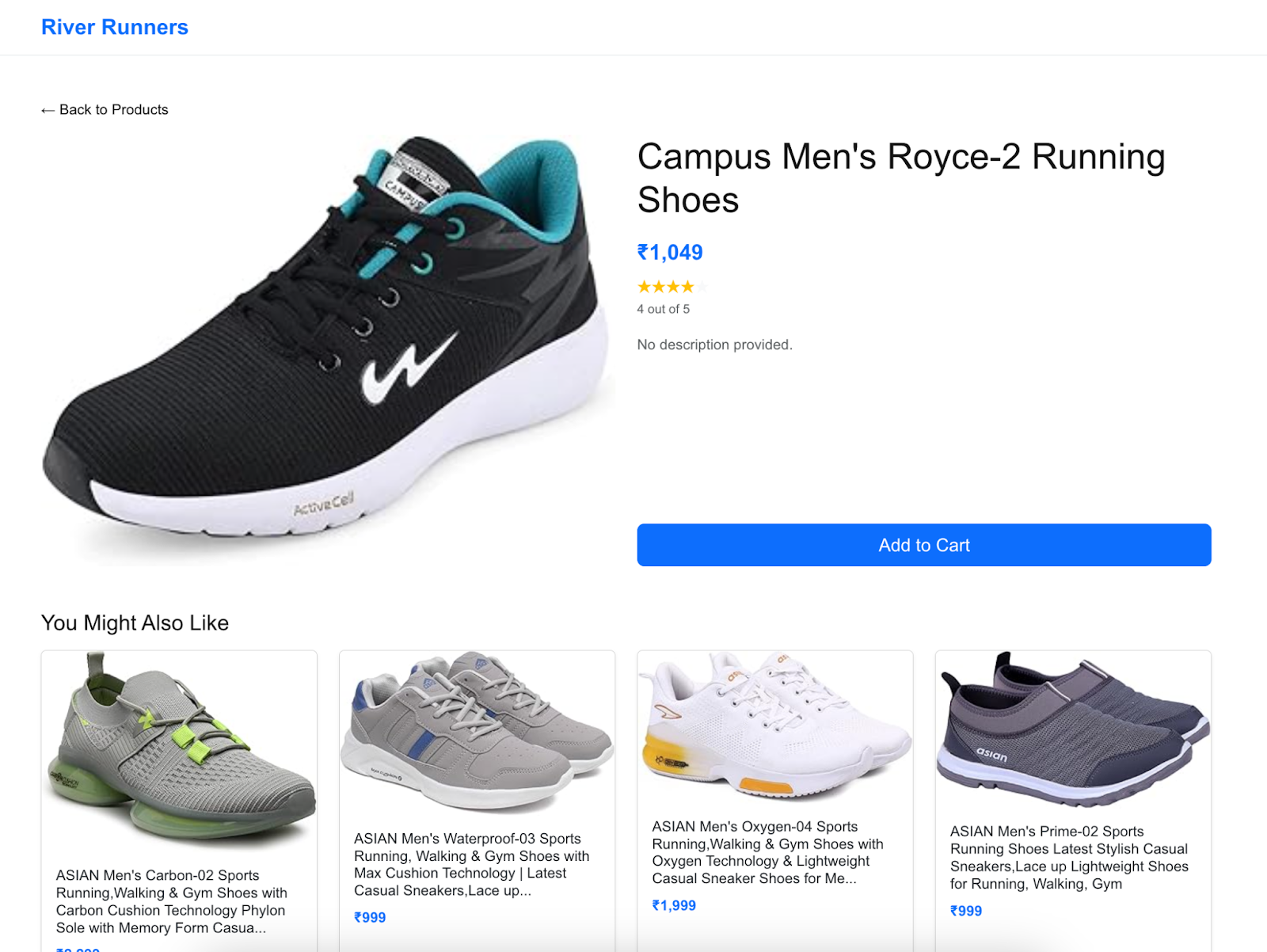The image size is (1267, 952).
Task: Click the ₹1,049 price
Action: [x=670, y=252]
